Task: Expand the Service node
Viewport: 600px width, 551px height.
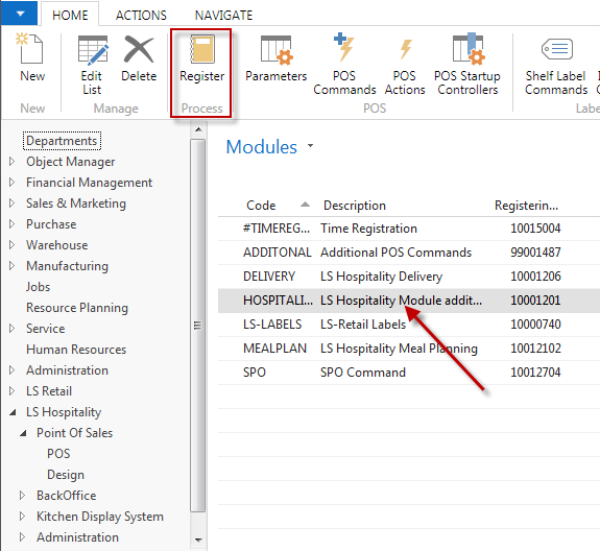Action: point(12,328)
